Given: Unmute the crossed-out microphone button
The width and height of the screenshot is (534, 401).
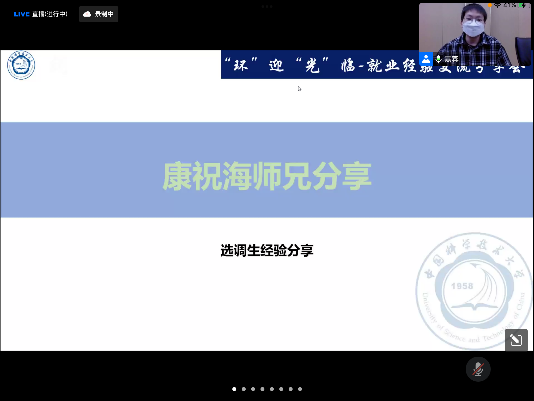Looking at the screenshot, I should [x=478, y=369].
